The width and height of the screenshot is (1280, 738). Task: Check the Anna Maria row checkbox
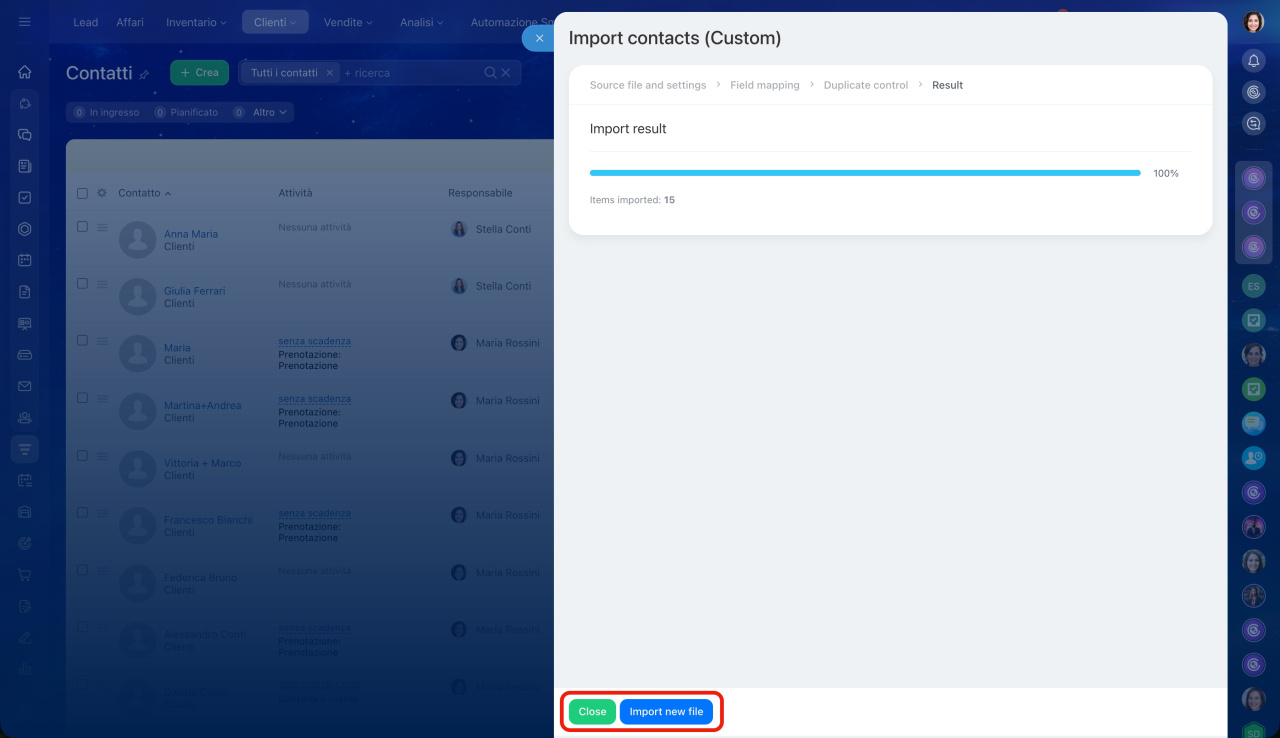pyautogui.click(x=82, y=227)
